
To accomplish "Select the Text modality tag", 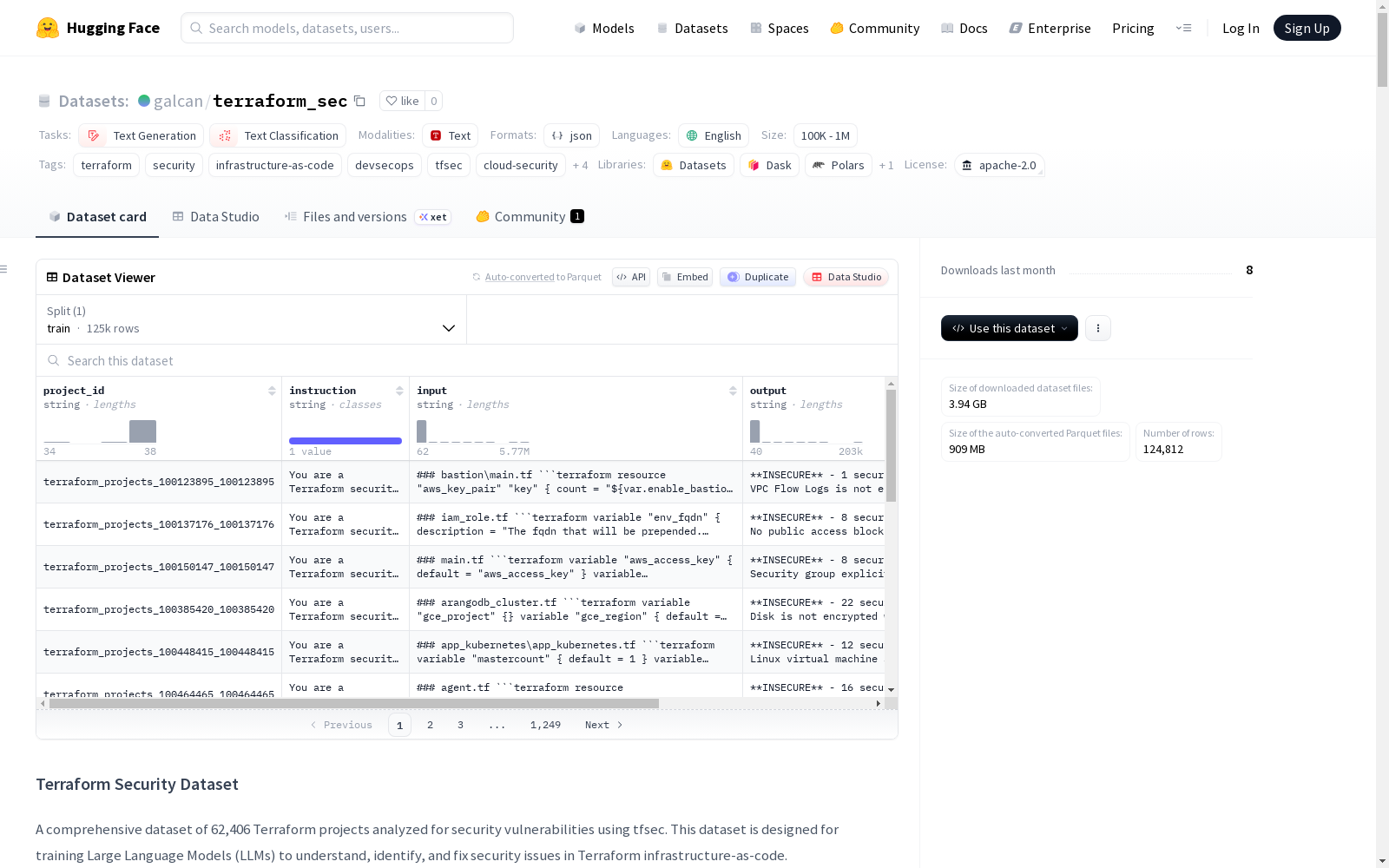I will (450, 135).
